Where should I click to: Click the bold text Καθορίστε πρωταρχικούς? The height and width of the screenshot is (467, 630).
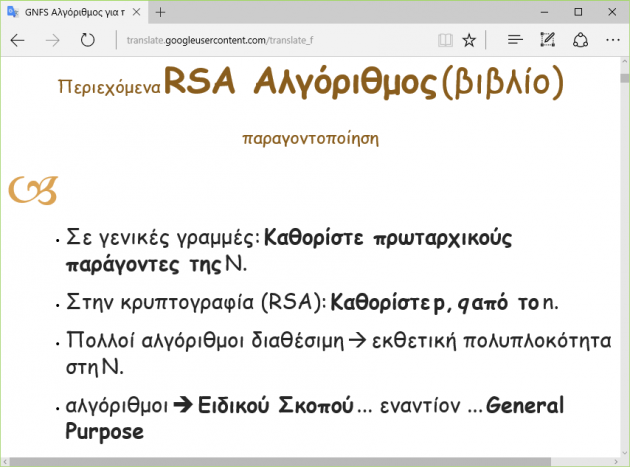tap(388, 238)
